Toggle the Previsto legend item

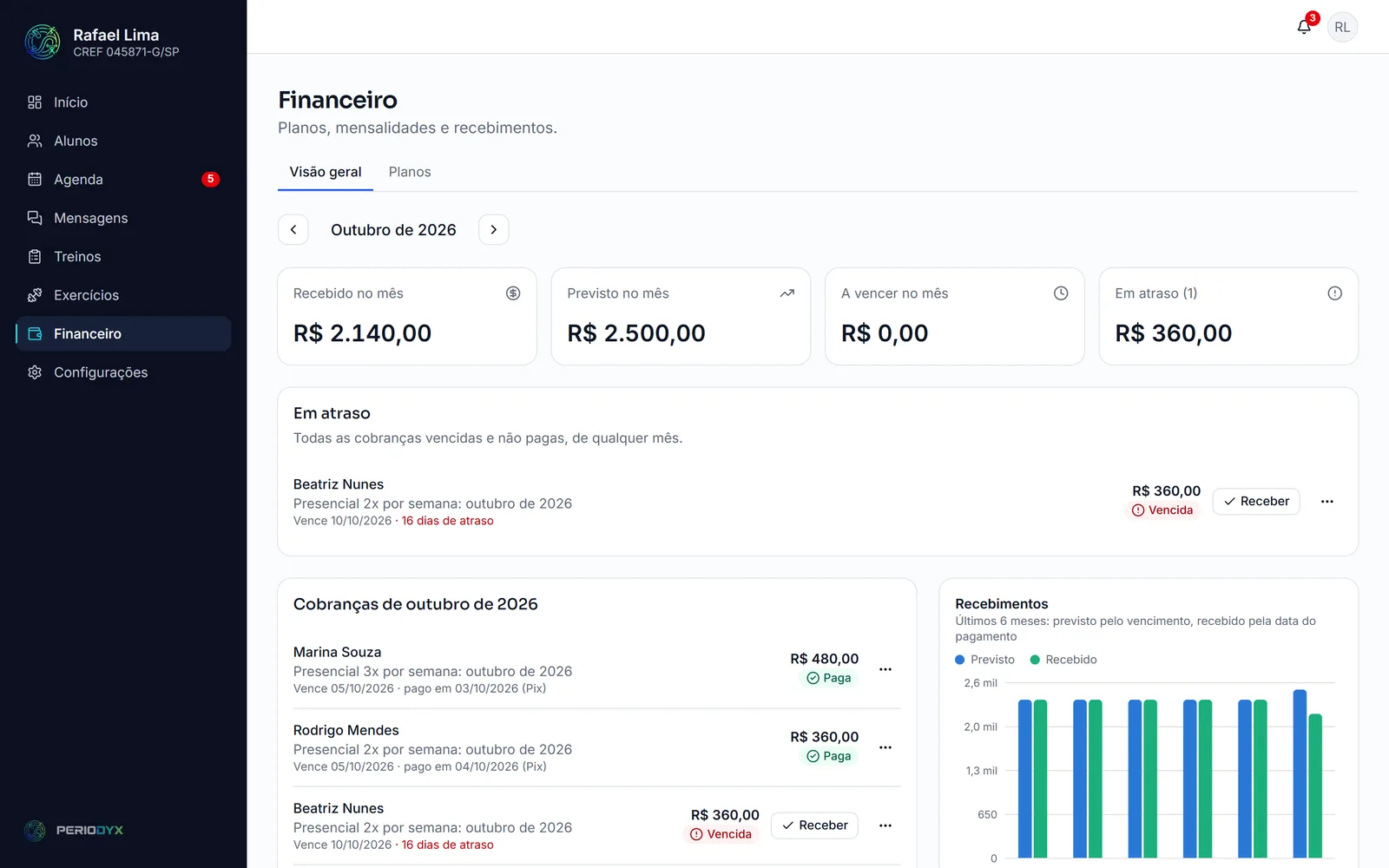tap(985, 660)
